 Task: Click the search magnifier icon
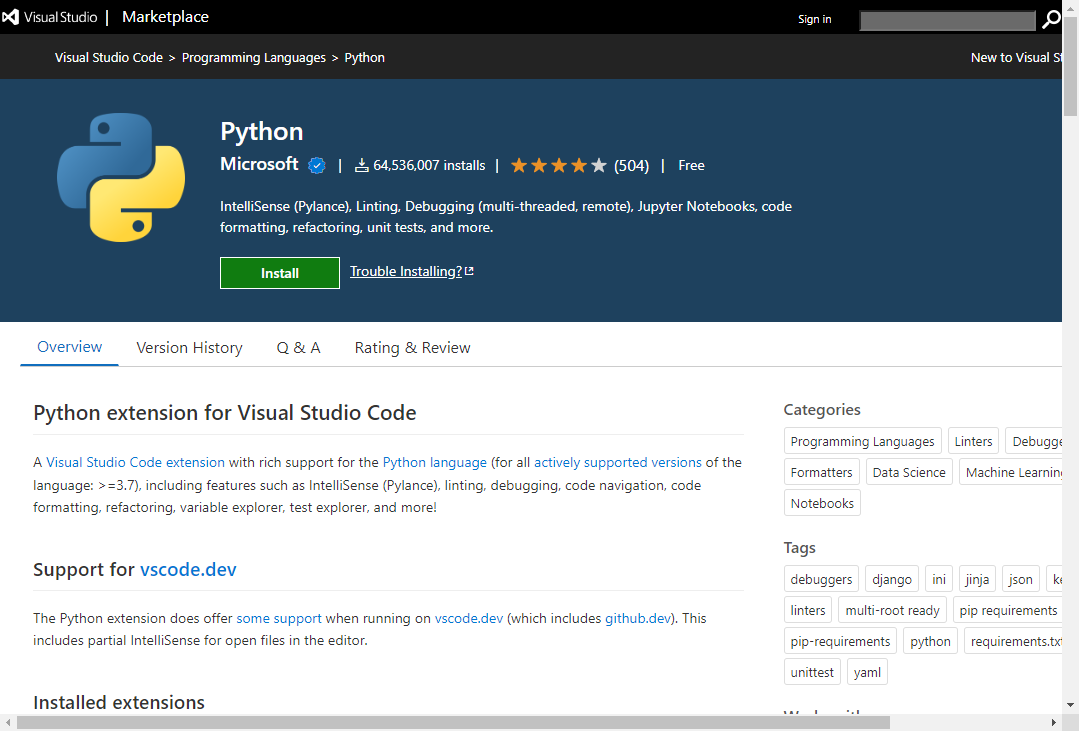coord(1051,19)
